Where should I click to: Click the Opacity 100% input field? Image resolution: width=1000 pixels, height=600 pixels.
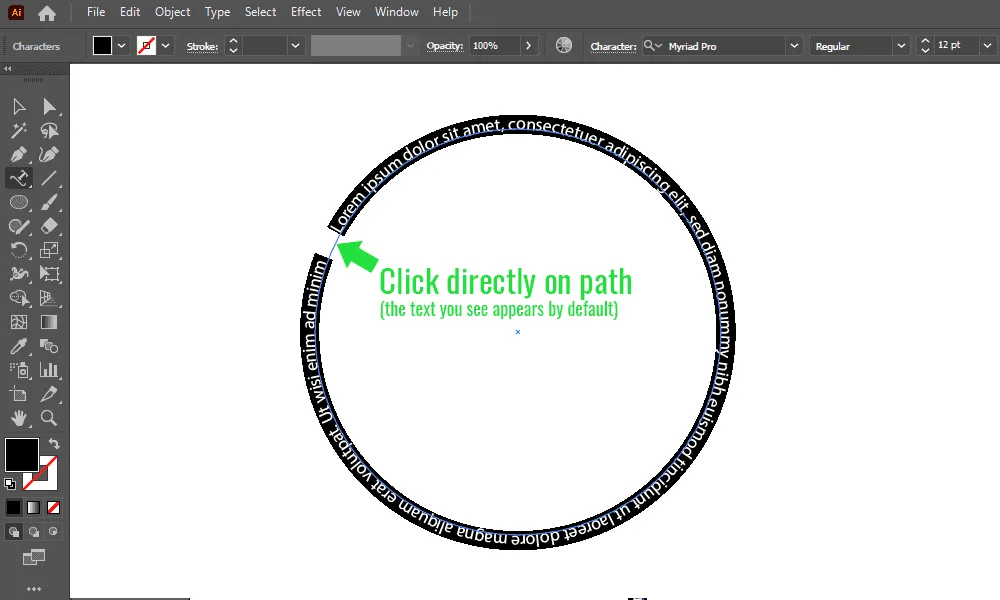coord(494,46)
